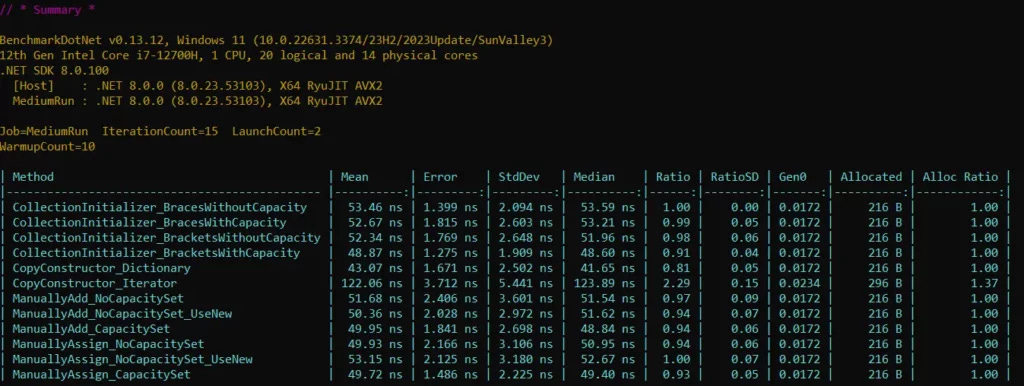
Task: Click the 'Method' column header
Action: pyautogui.click(x=33, y=177)
